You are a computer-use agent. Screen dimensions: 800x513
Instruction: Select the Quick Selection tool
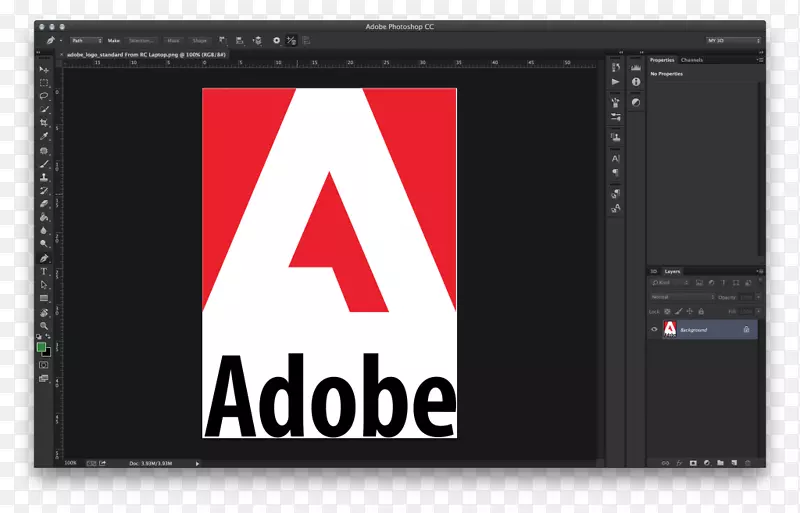coord(44,109)
